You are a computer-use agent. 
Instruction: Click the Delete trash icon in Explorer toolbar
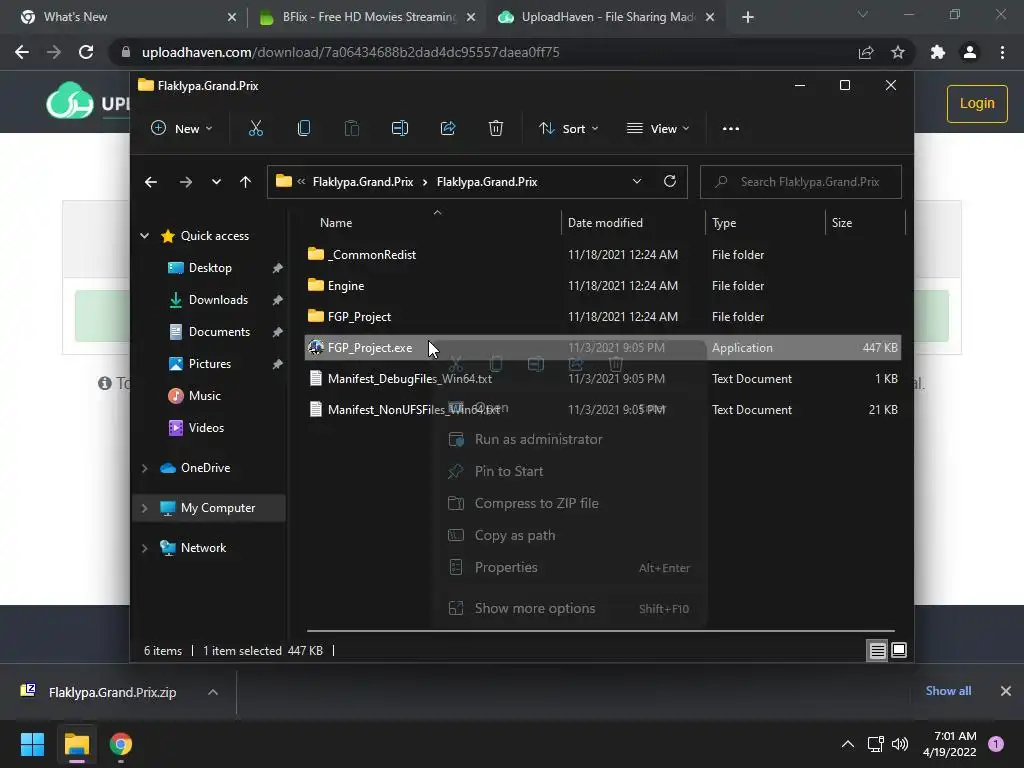pyautogui.click(x=496, y=129)
